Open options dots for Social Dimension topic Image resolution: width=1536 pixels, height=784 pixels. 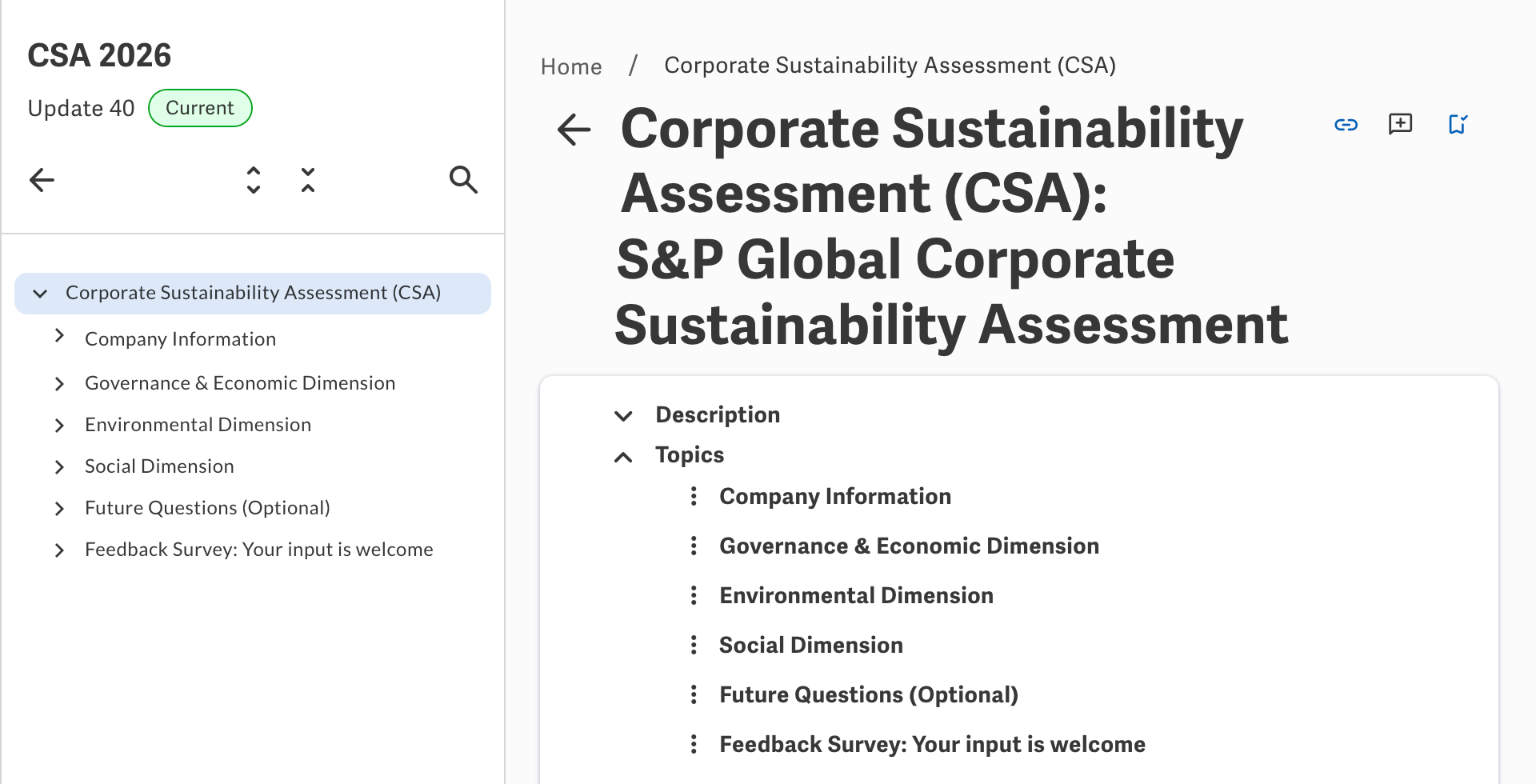point(694,646)
